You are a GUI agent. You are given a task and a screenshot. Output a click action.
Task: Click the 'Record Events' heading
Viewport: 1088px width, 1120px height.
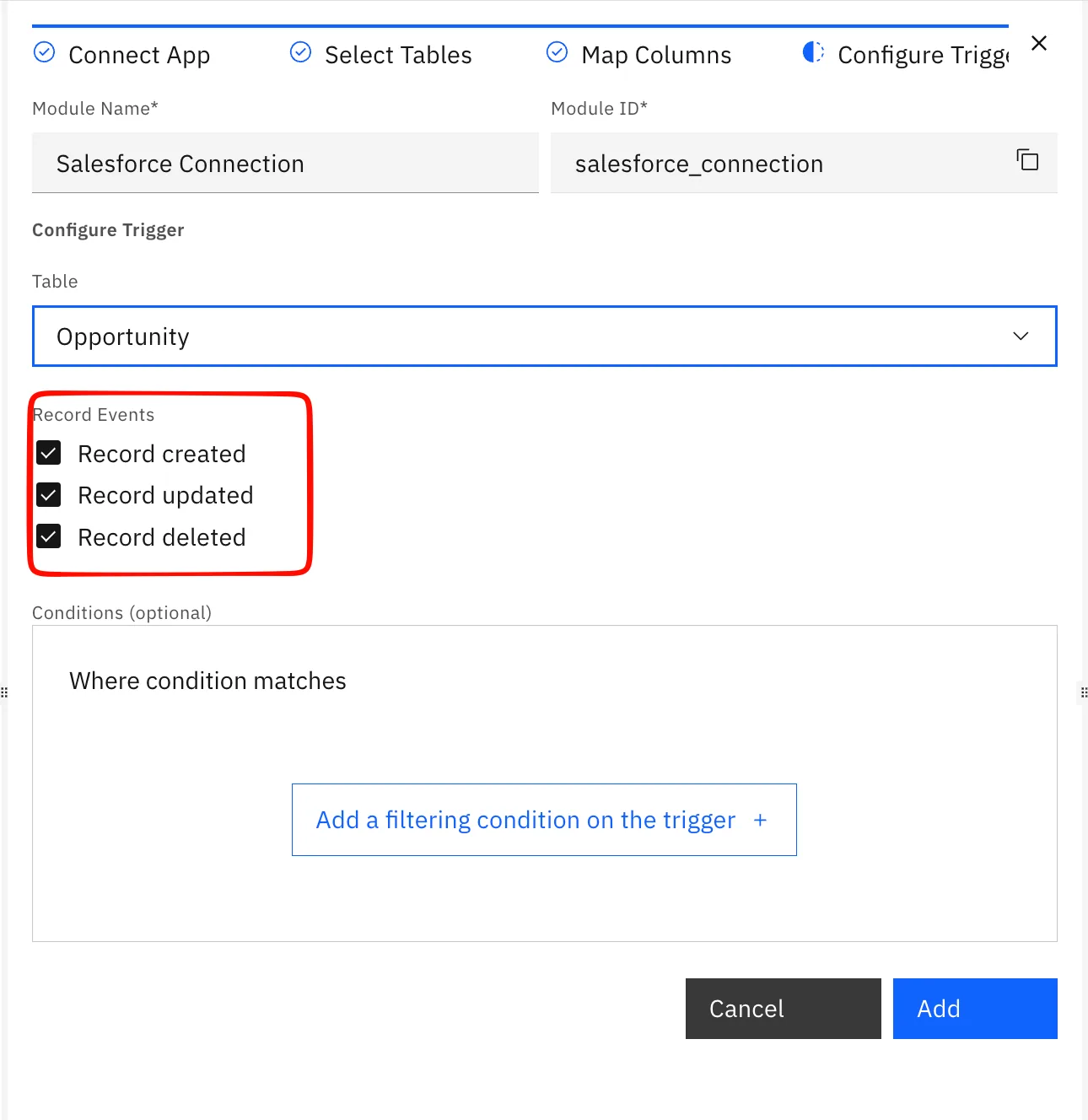click(94, 415)
